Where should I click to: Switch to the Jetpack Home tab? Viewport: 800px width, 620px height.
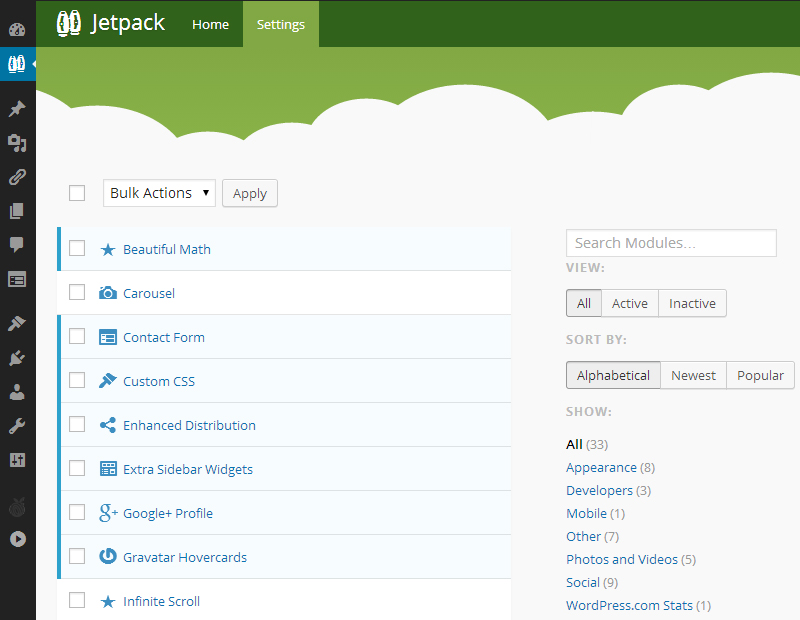[x=210, y=24]
